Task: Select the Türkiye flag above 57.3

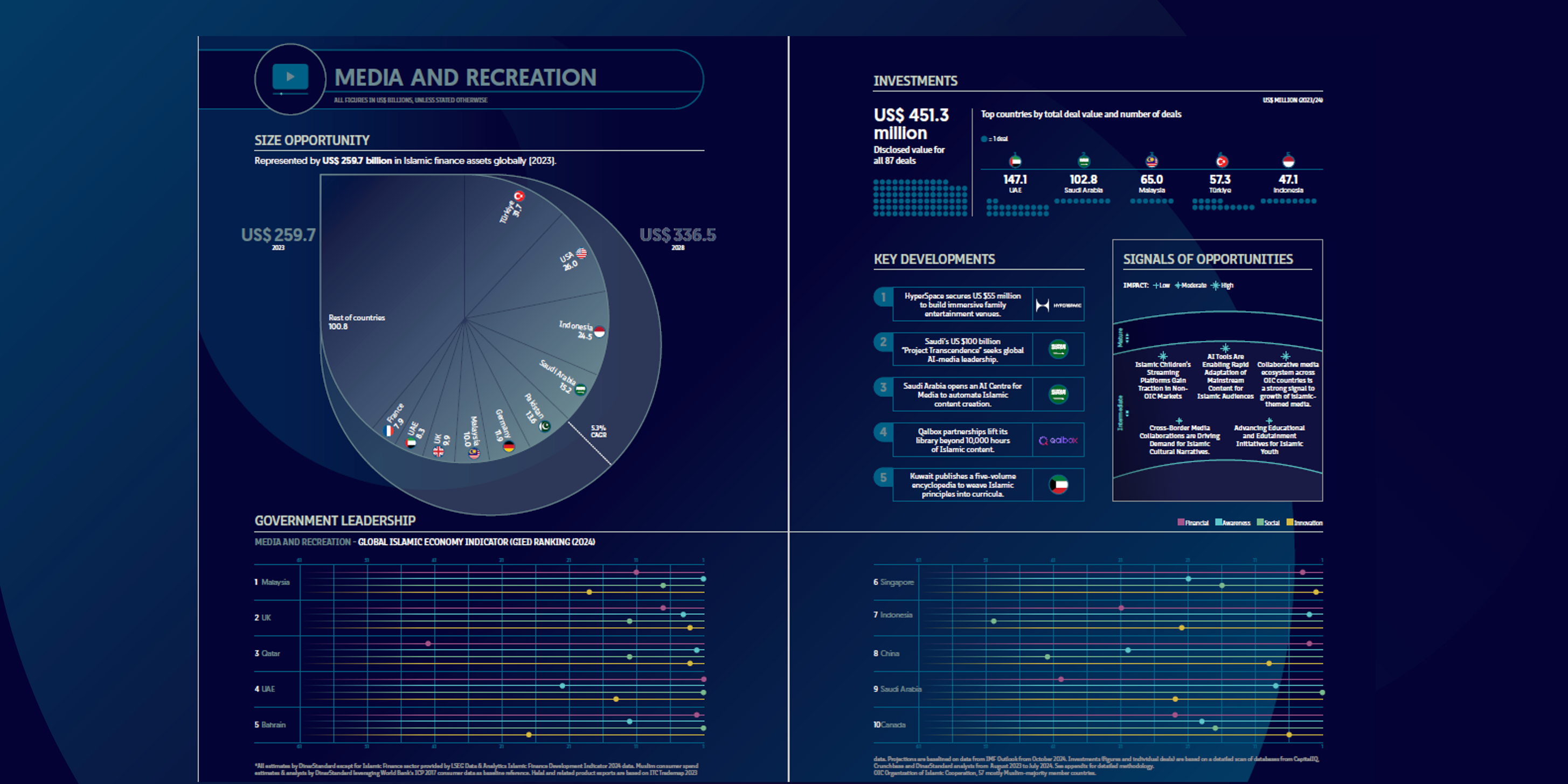Action: coord(1221,161)
